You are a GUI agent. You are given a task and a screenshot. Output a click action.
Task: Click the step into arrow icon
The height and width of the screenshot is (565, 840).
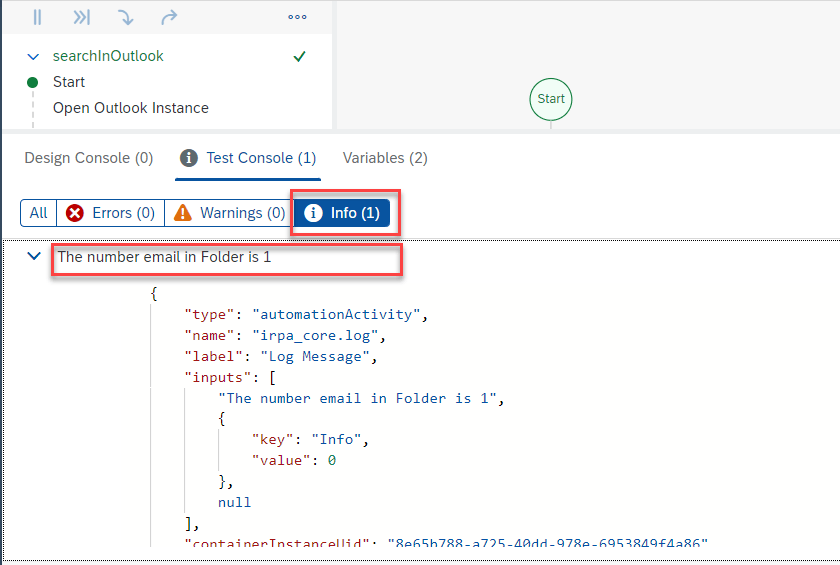point(125,17)
